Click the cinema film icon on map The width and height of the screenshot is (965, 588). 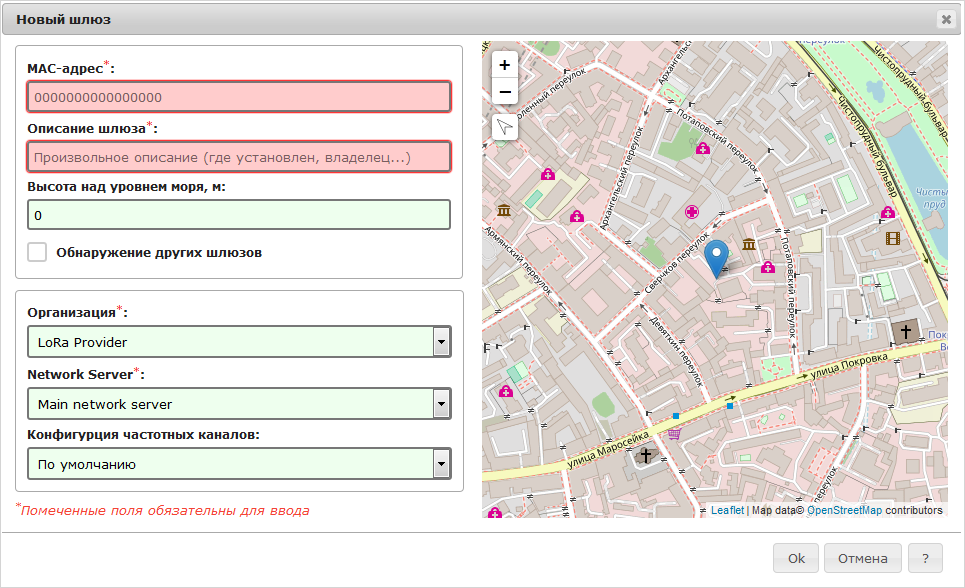(892, 238)
